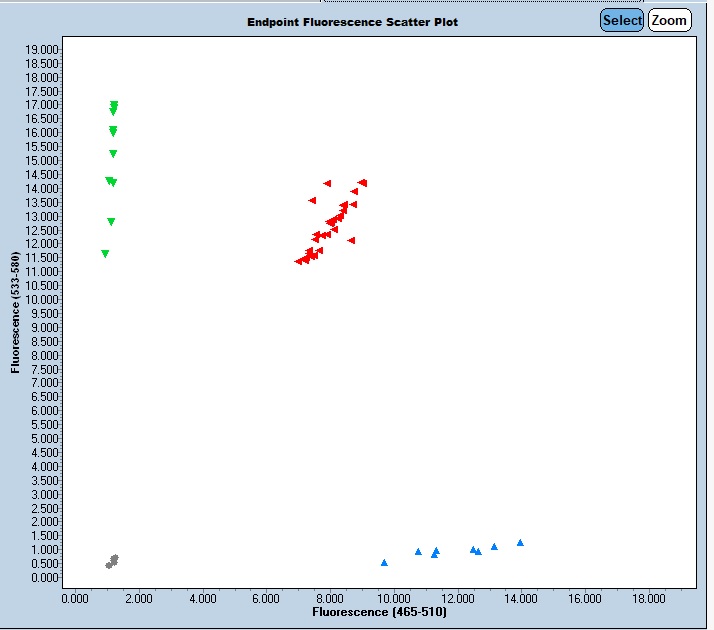Click the topmost green triangle data point
This screenshot has width=714, height=630.
click(x=114, y=104)
